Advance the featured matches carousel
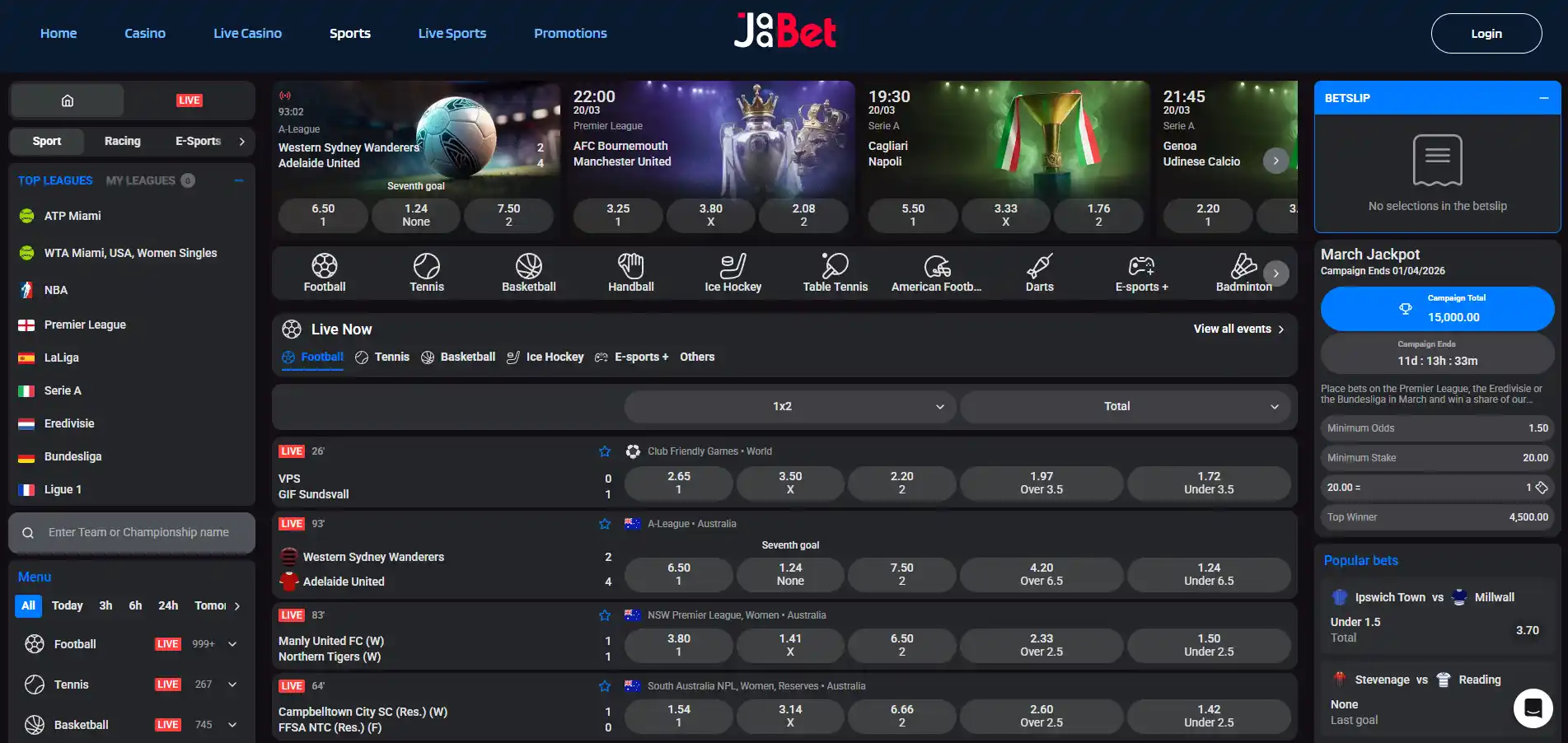Image resolution: width=1568 pixels, height=743 pixels. point(1275,161)
